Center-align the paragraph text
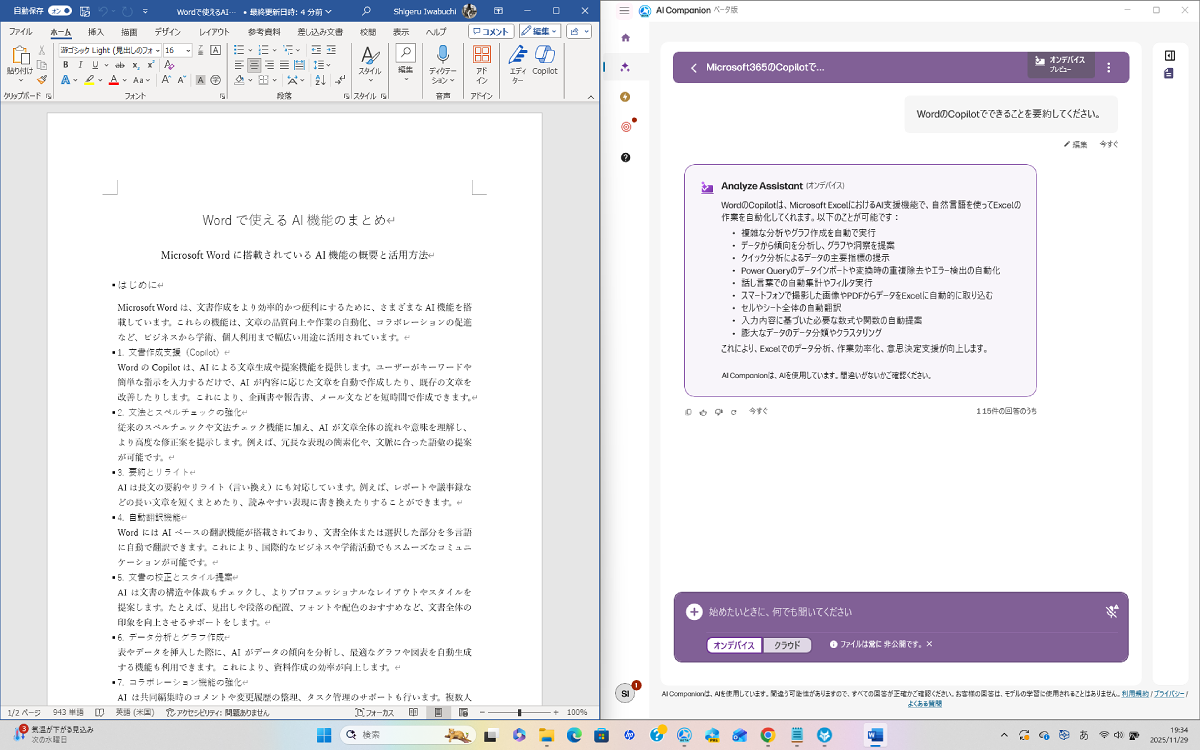This screenshot has height=750, width=1200. coord(255,65)
